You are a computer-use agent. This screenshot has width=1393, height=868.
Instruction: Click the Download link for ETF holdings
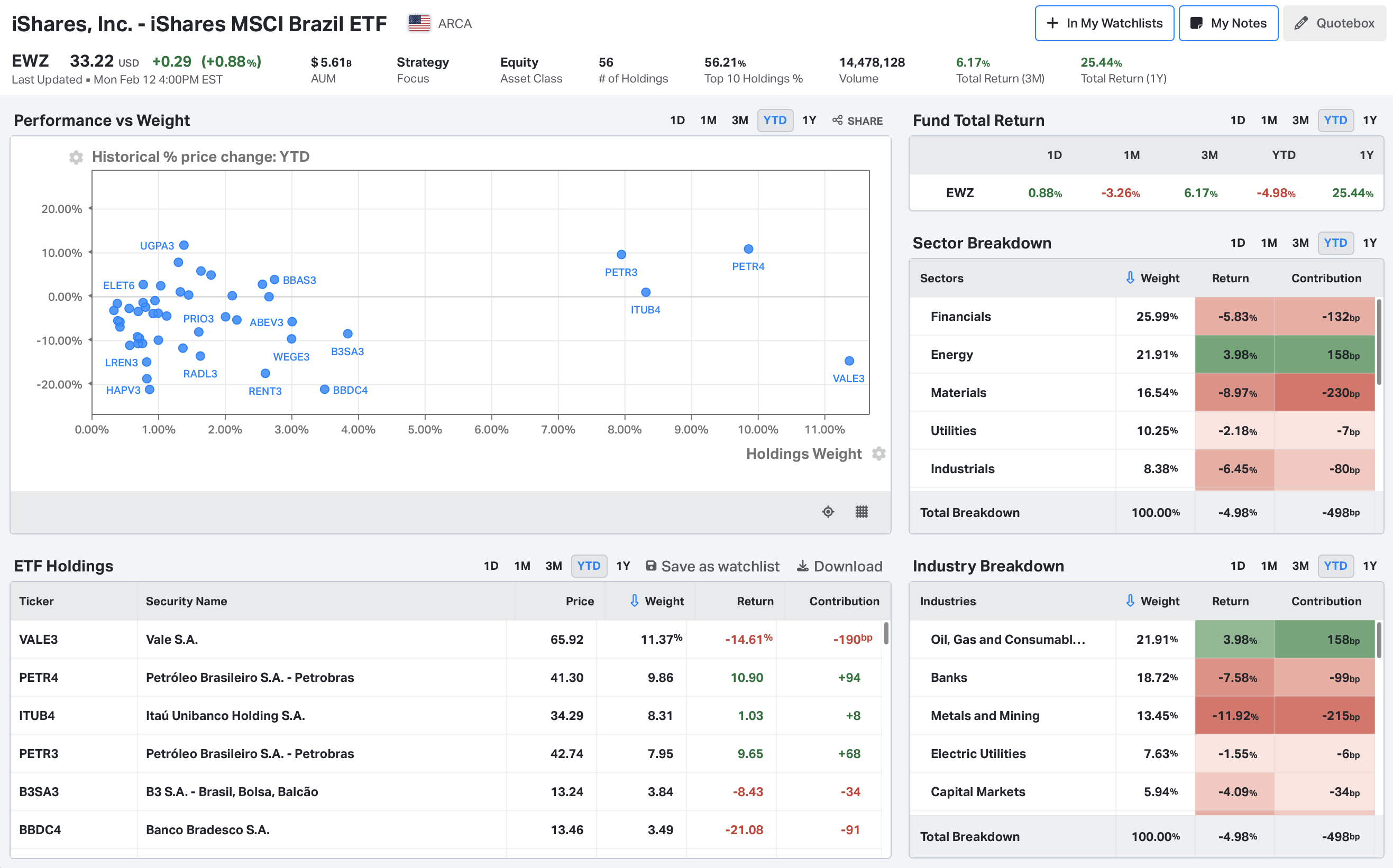coord(839,566)
